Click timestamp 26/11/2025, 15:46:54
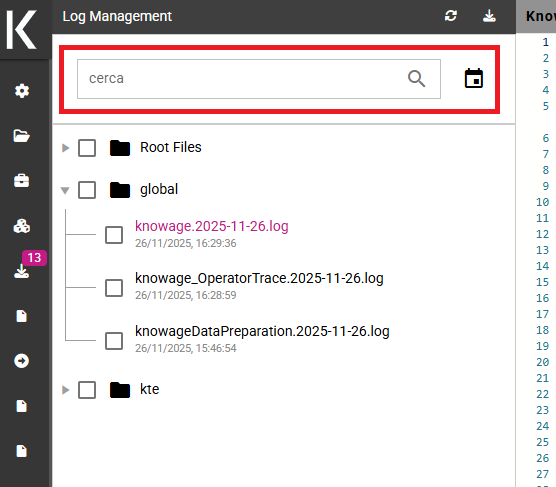The width and height of the screenshot is (556, 487). pos(185,348)
